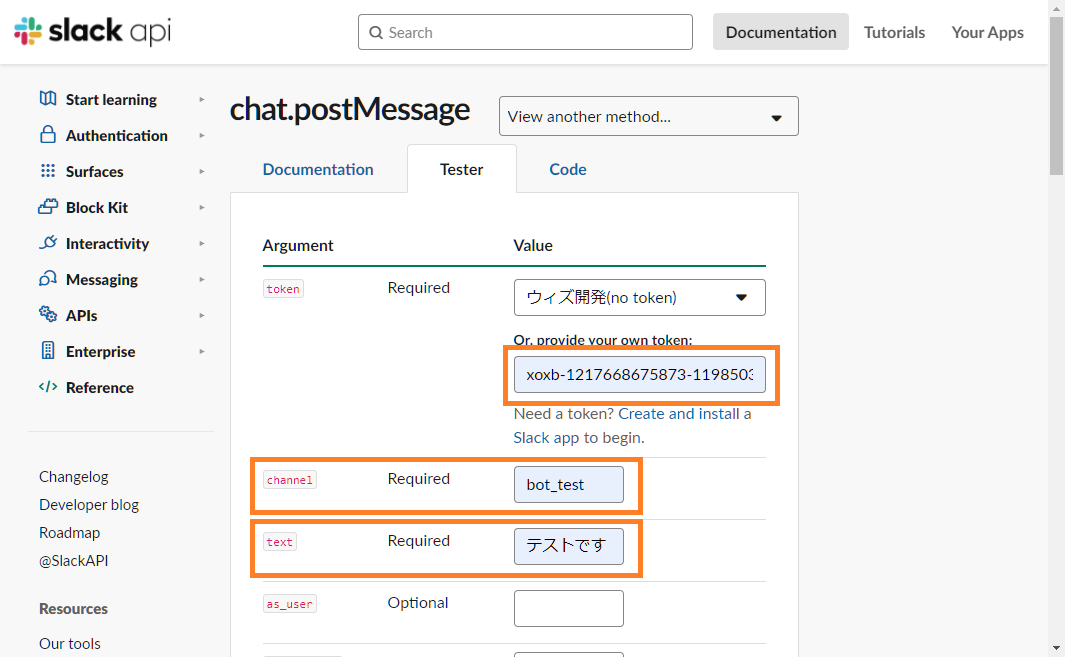The width and height of the screenshot is (1065, 657).
Task: Click the 'Your Apps' navigation item
Action: point(987,32)
